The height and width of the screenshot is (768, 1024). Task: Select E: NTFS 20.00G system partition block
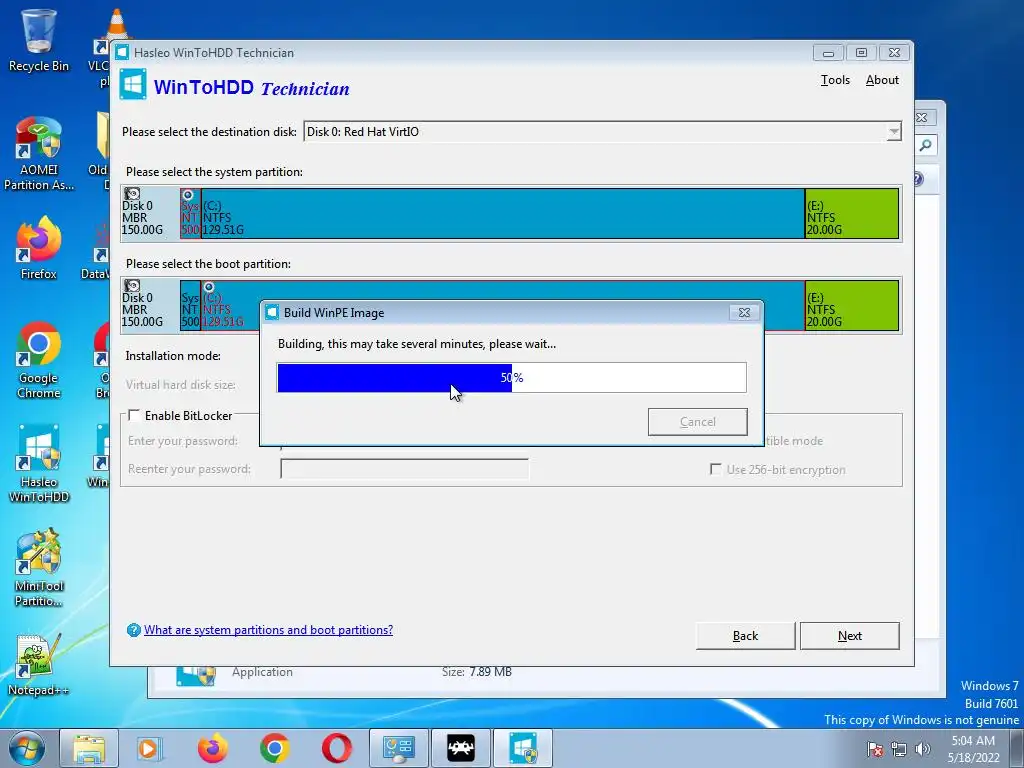click(852, 213)
